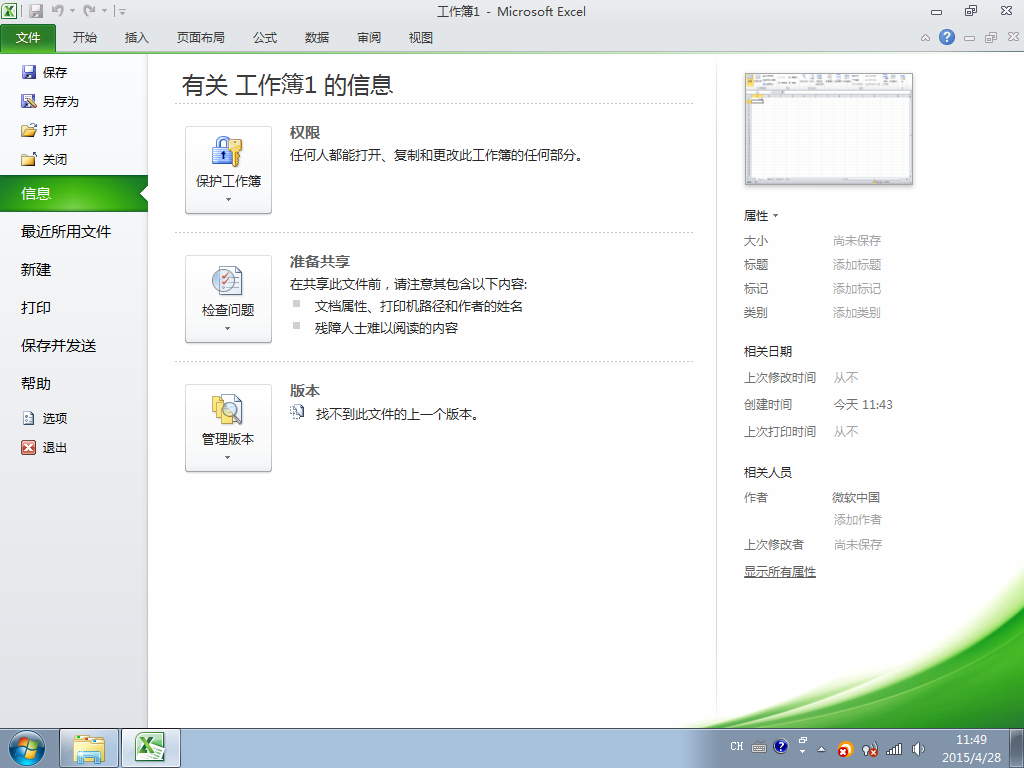Switch to the View (视图) tab
1024x768 pixels.
421,37
